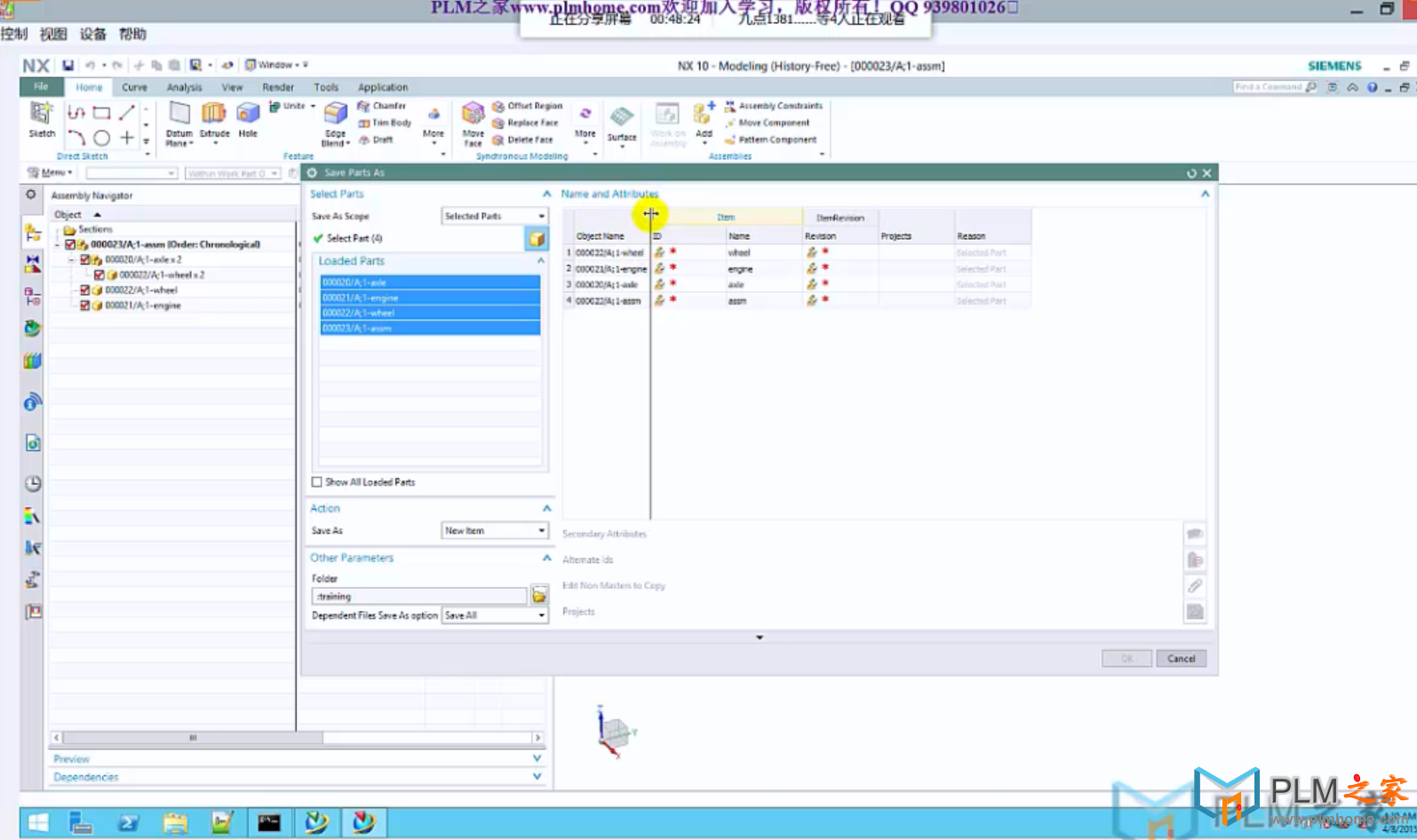The height and width of the screenshot is (840, 1417).
Task: Select the Move Component command
Action: click(x=768, y=123)
